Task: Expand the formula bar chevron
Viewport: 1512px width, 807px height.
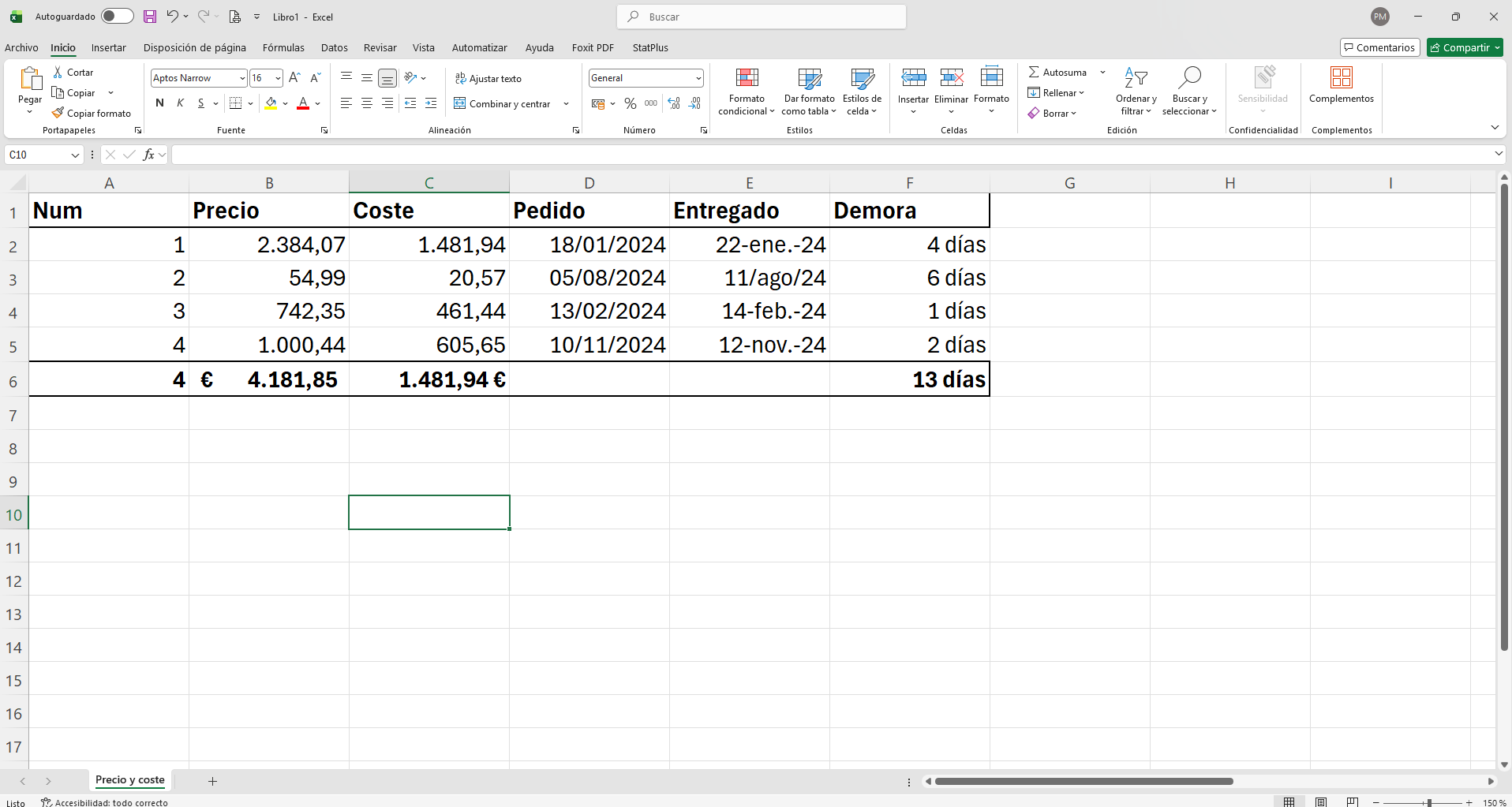Action: pyautogui.click(x=1499, y=154)
